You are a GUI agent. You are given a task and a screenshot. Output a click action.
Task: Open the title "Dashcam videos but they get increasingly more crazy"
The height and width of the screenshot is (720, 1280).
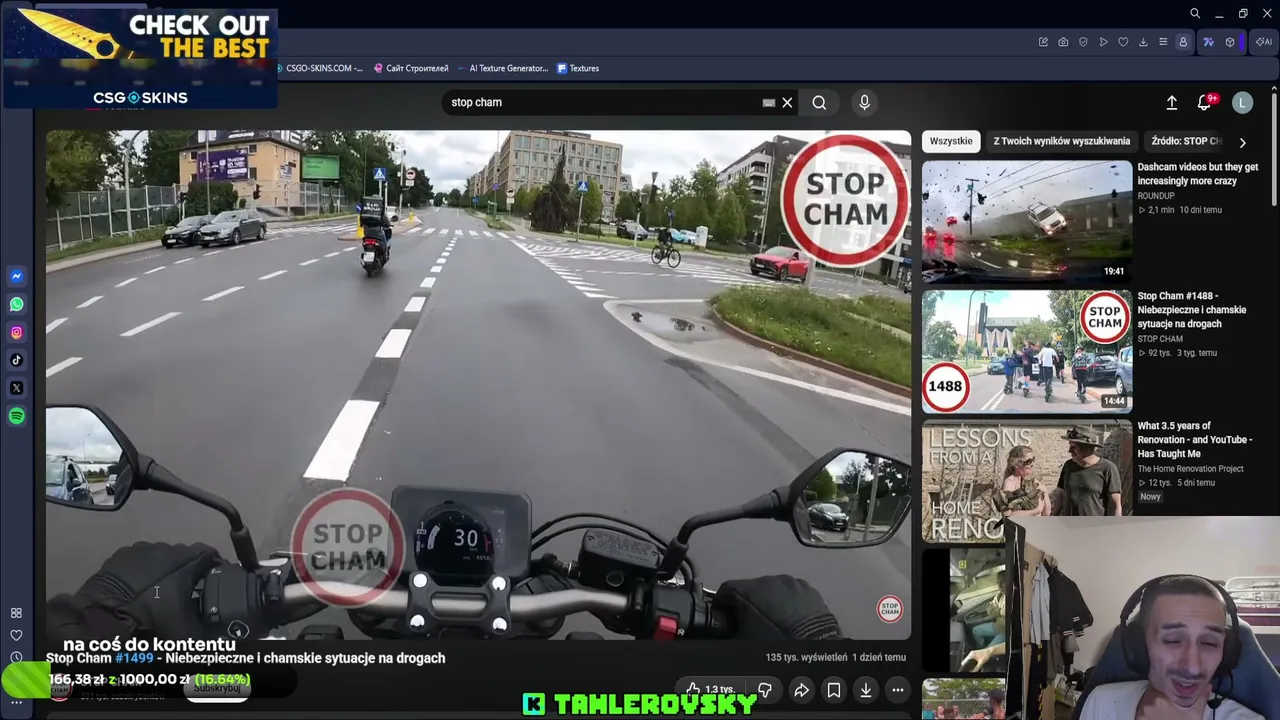coord(1198,174)
